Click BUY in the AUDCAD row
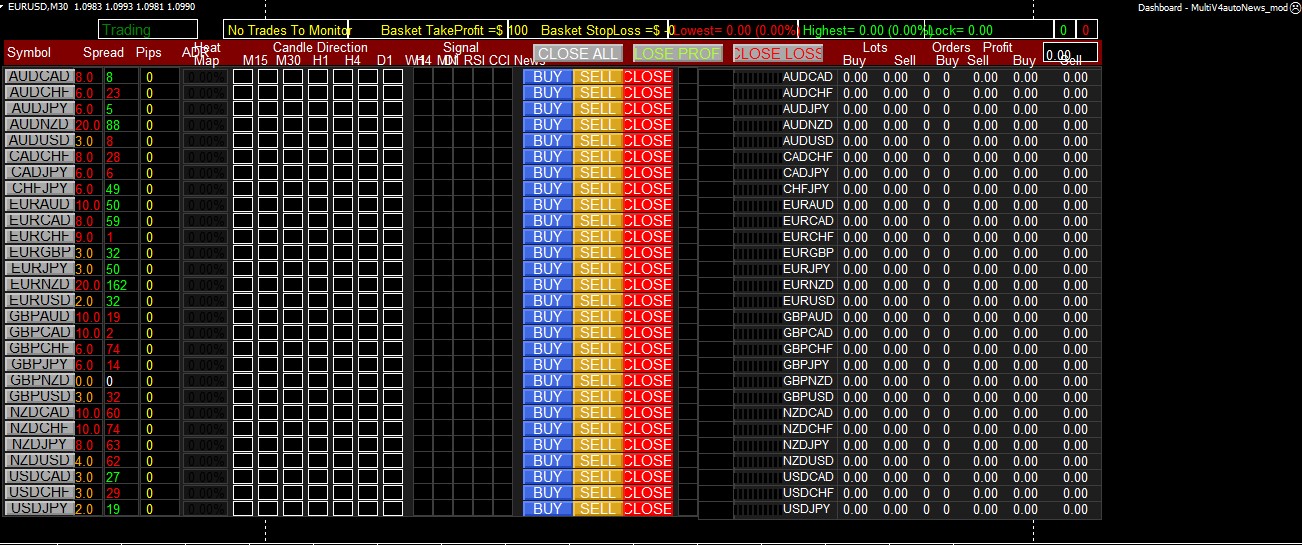 548,76
